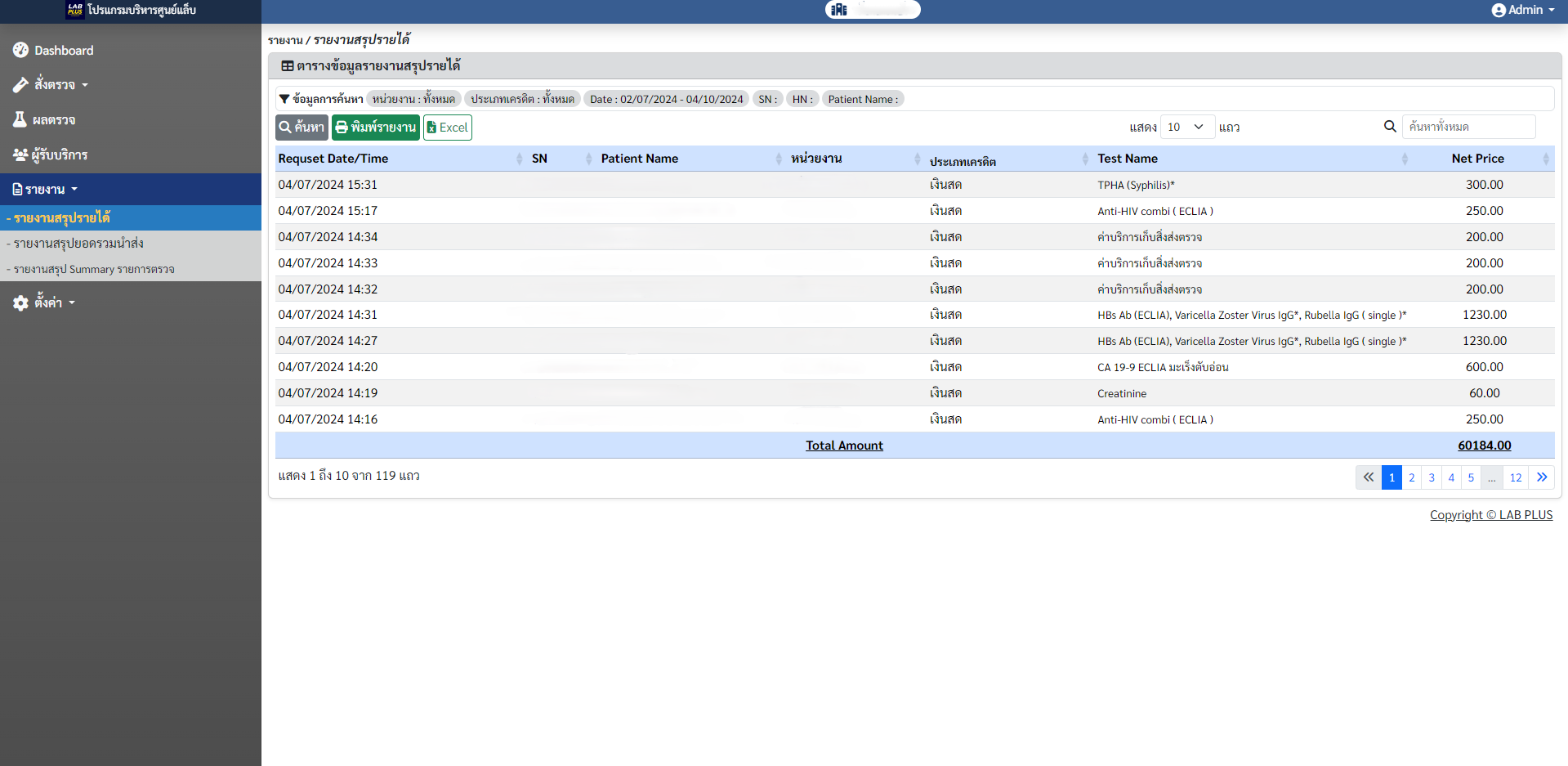
Task: Click the users icon for ผู้รับบริการ
Action: [20, 155]
